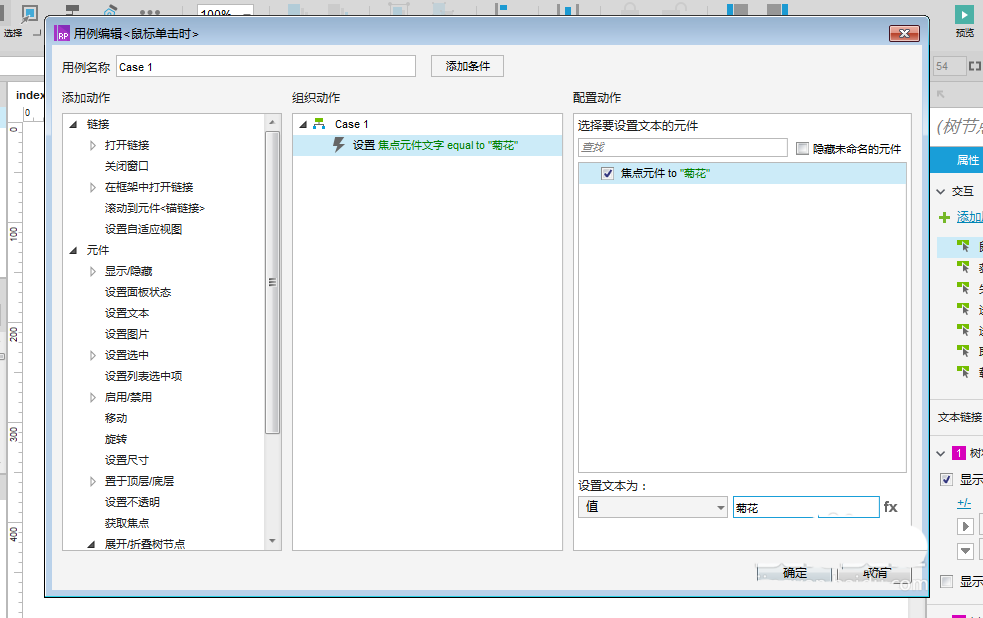
Task: Click the 查找 search field
Action: 683,147
